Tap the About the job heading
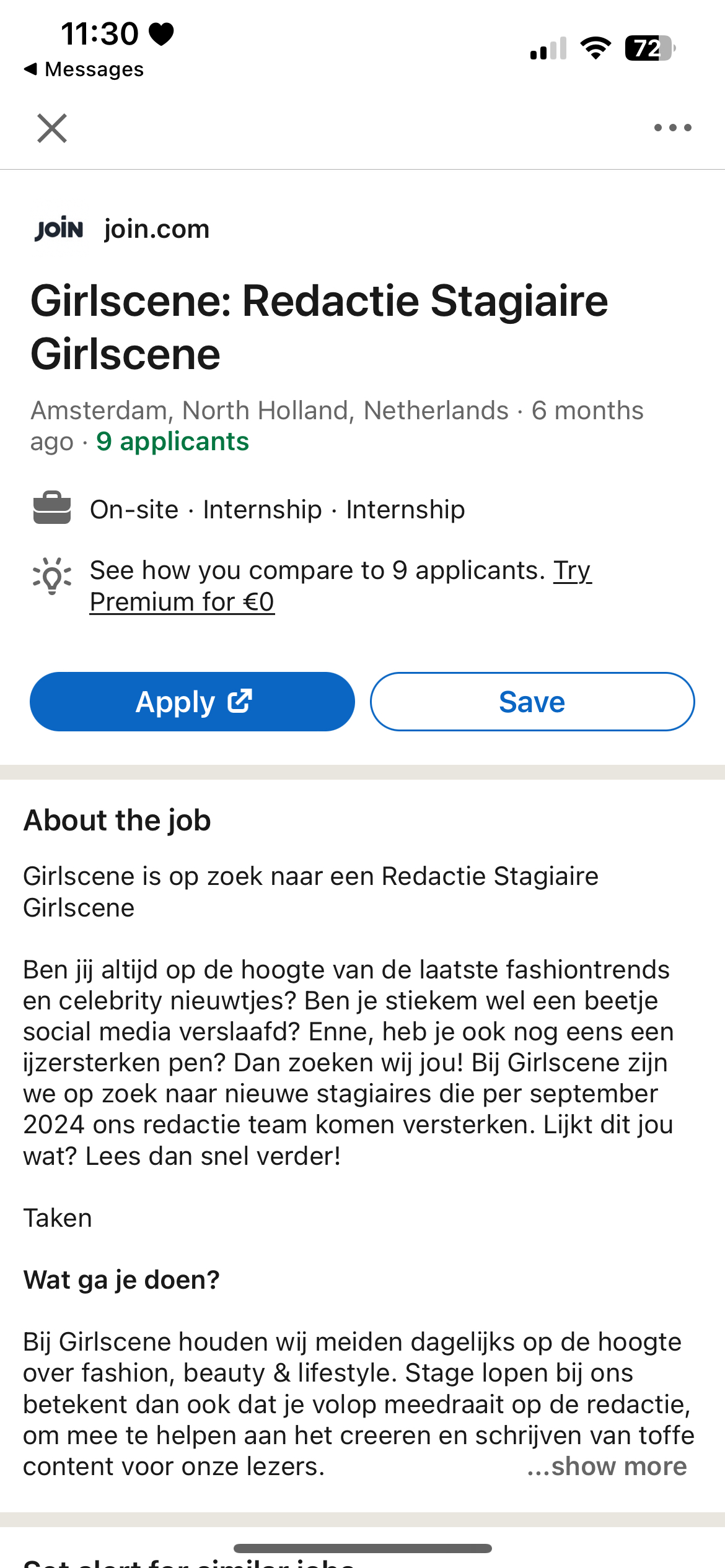The width and height of the screenshot is (725, 1568). (117, 820)
